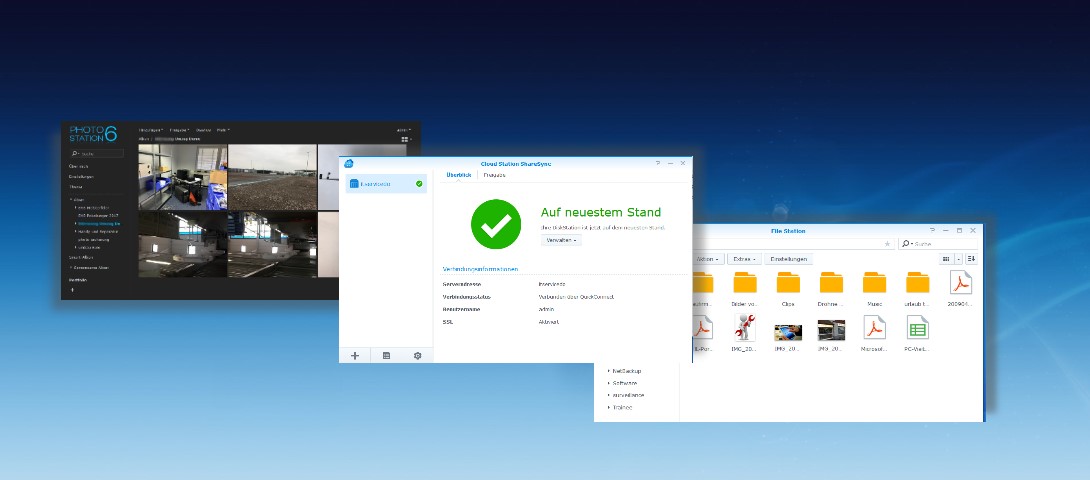Click the thumbnail view icon in File Station
The height and width of the screenshot is (480, 1090).
[x=945, y=259]
